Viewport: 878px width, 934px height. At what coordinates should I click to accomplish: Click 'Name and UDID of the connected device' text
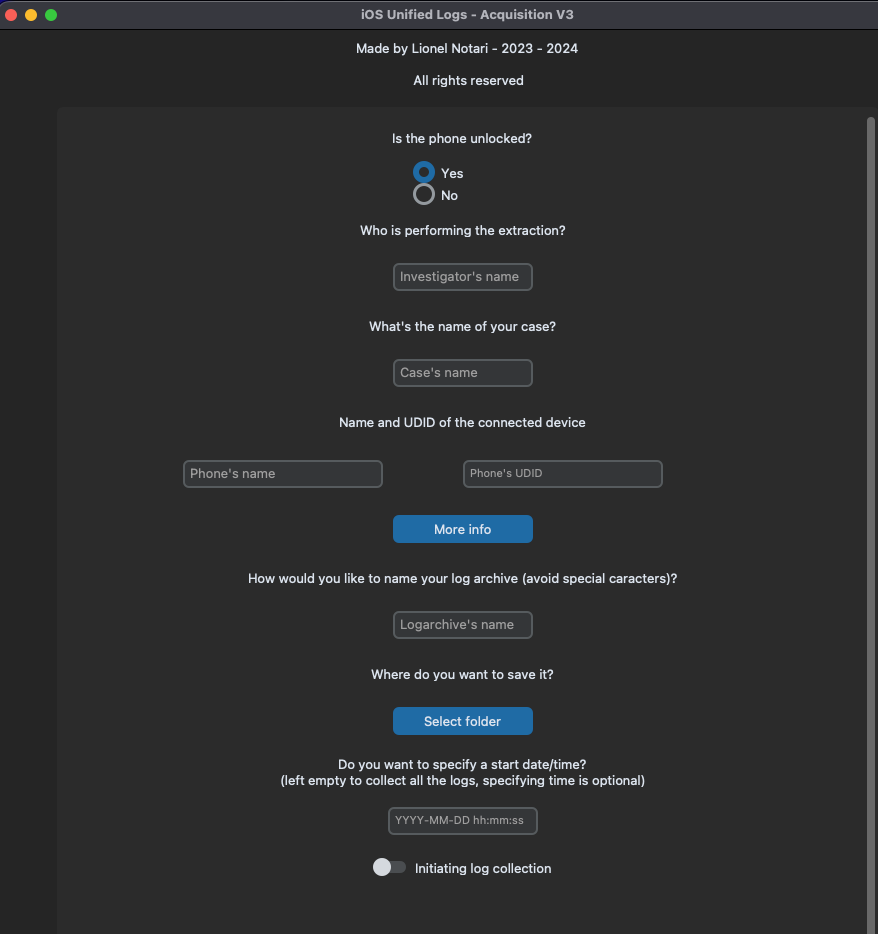click(x=462, y=422)
